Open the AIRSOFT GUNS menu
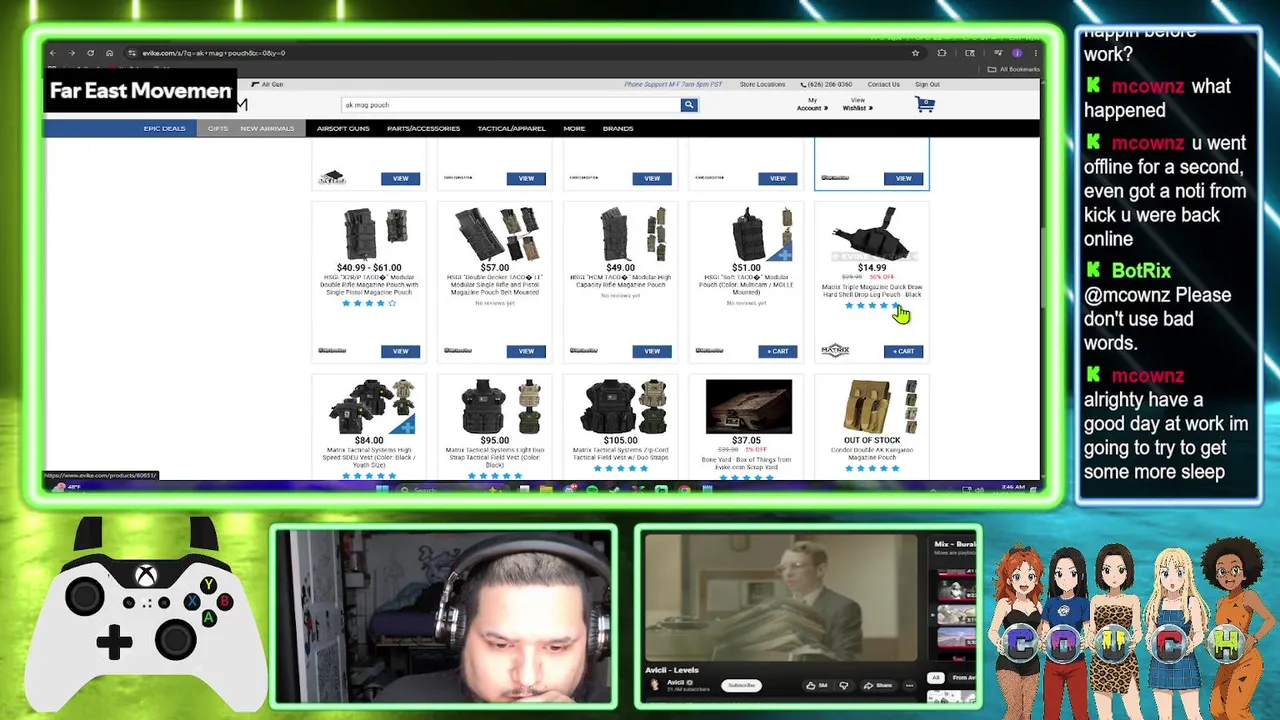 pyautogui.click(x=343, y=128)
